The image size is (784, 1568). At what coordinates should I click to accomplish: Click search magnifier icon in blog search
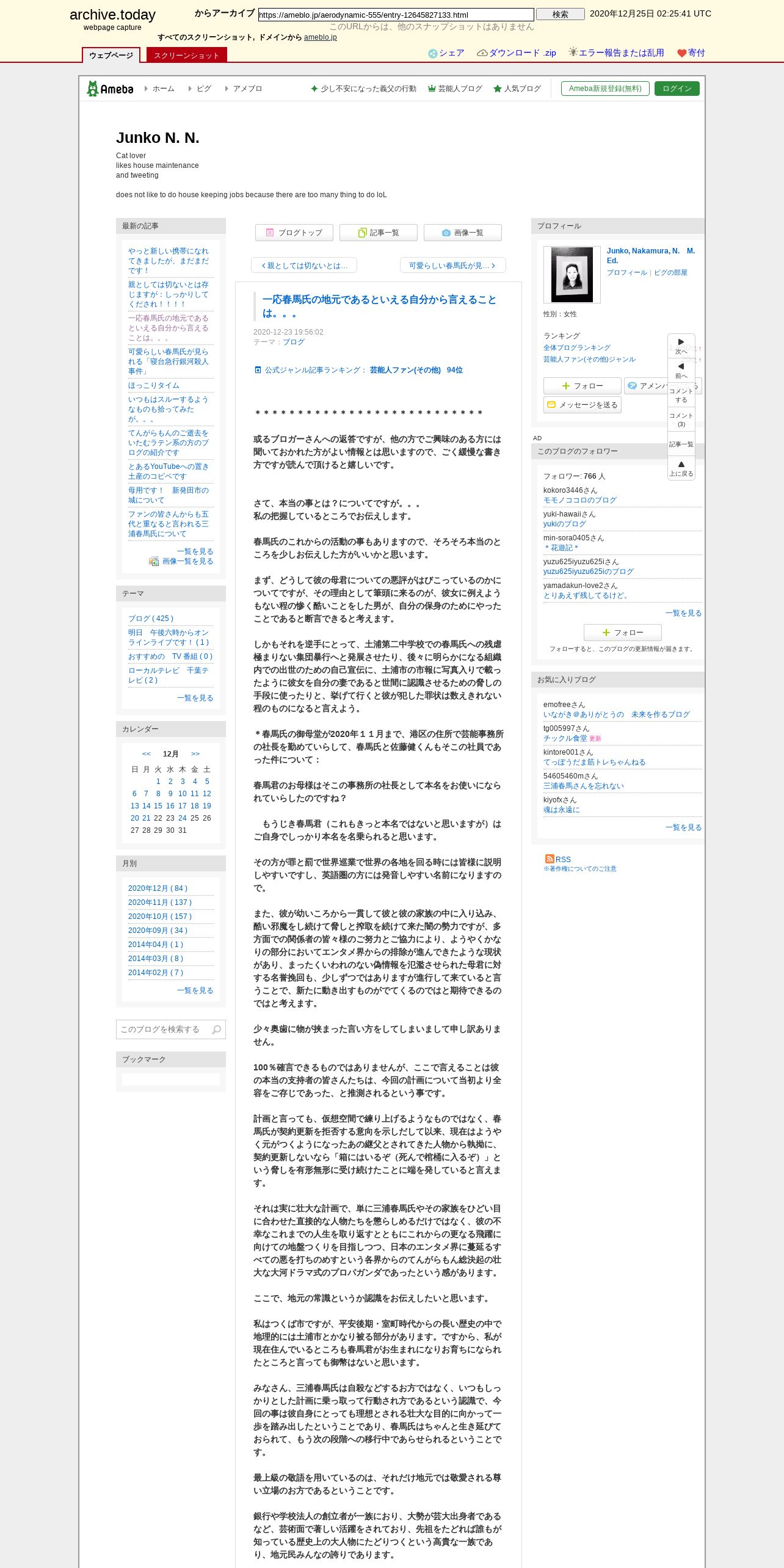click(x=216, y=1029)
